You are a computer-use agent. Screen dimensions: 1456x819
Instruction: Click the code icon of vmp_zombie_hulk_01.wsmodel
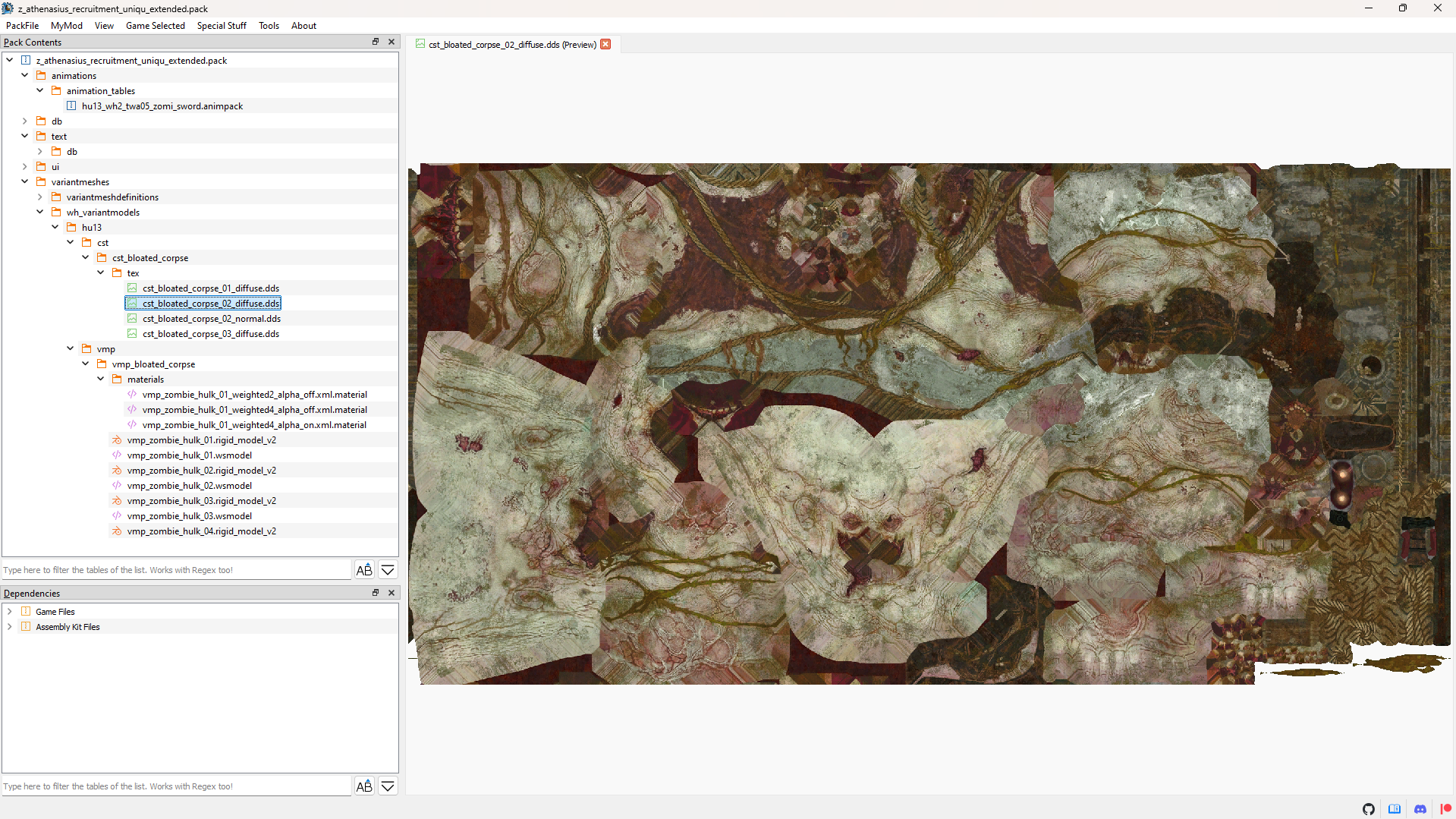[x=117, y=455]
